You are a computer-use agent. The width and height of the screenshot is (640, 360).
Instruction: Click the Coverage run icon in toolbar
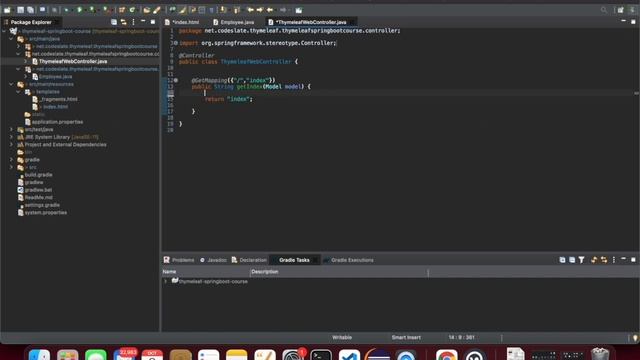[93, 10]
